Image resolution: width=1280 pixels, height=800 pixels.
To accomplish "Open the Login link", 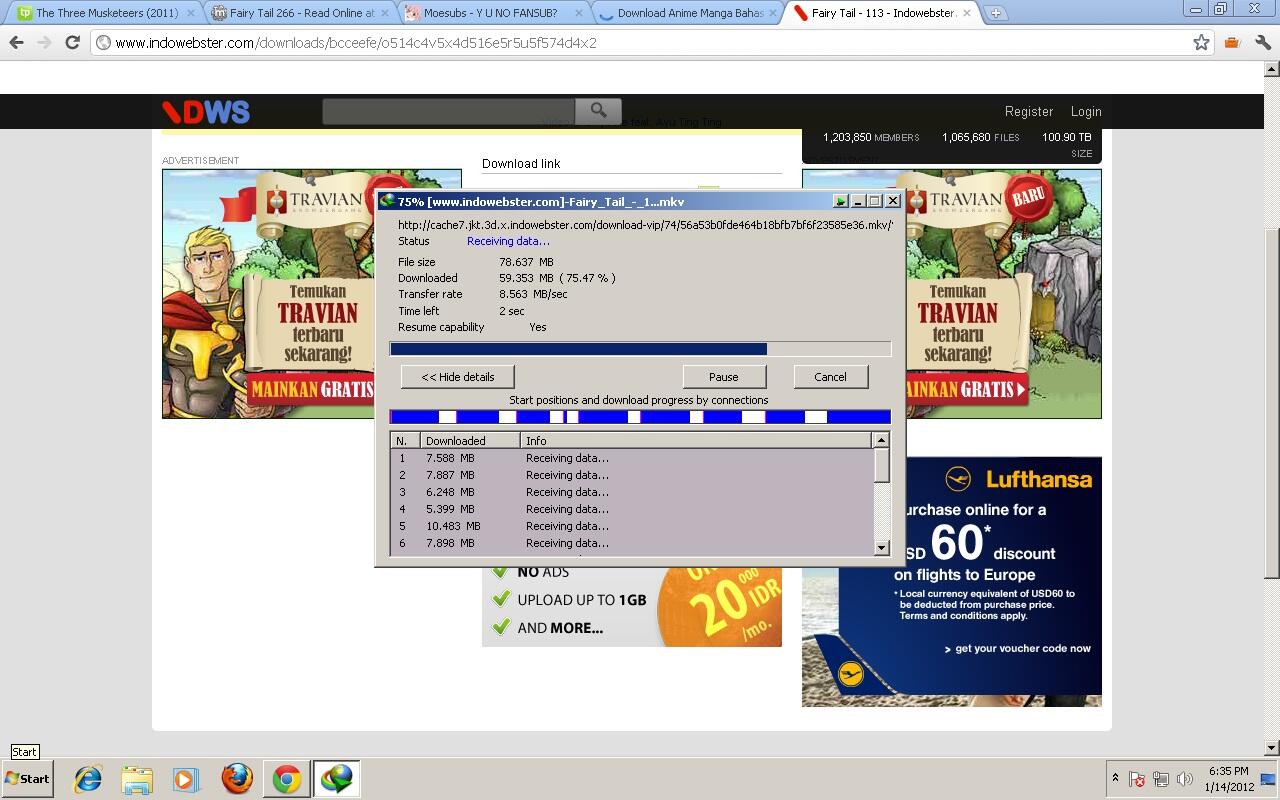I will 1086,111.
